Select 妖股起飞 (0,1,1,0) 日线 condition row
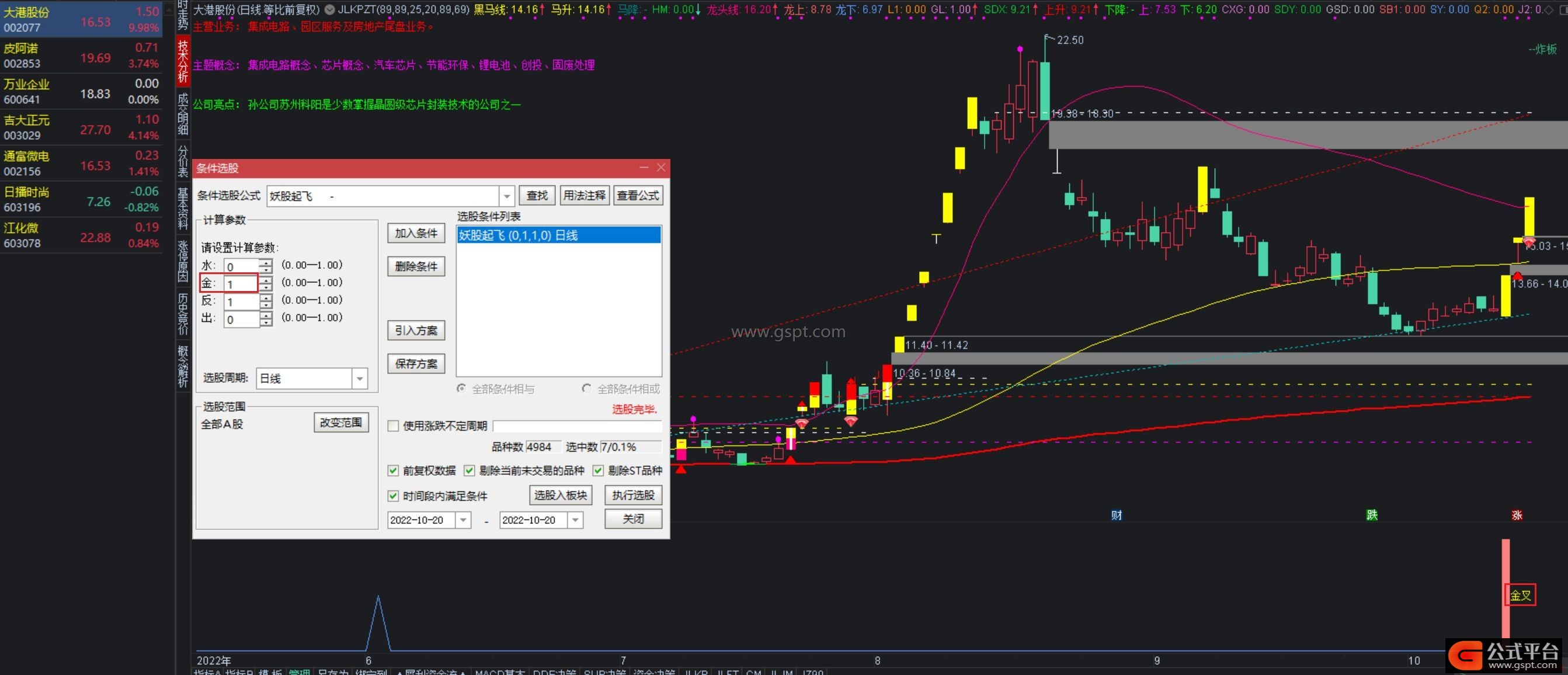 click(x=559, y=235)
